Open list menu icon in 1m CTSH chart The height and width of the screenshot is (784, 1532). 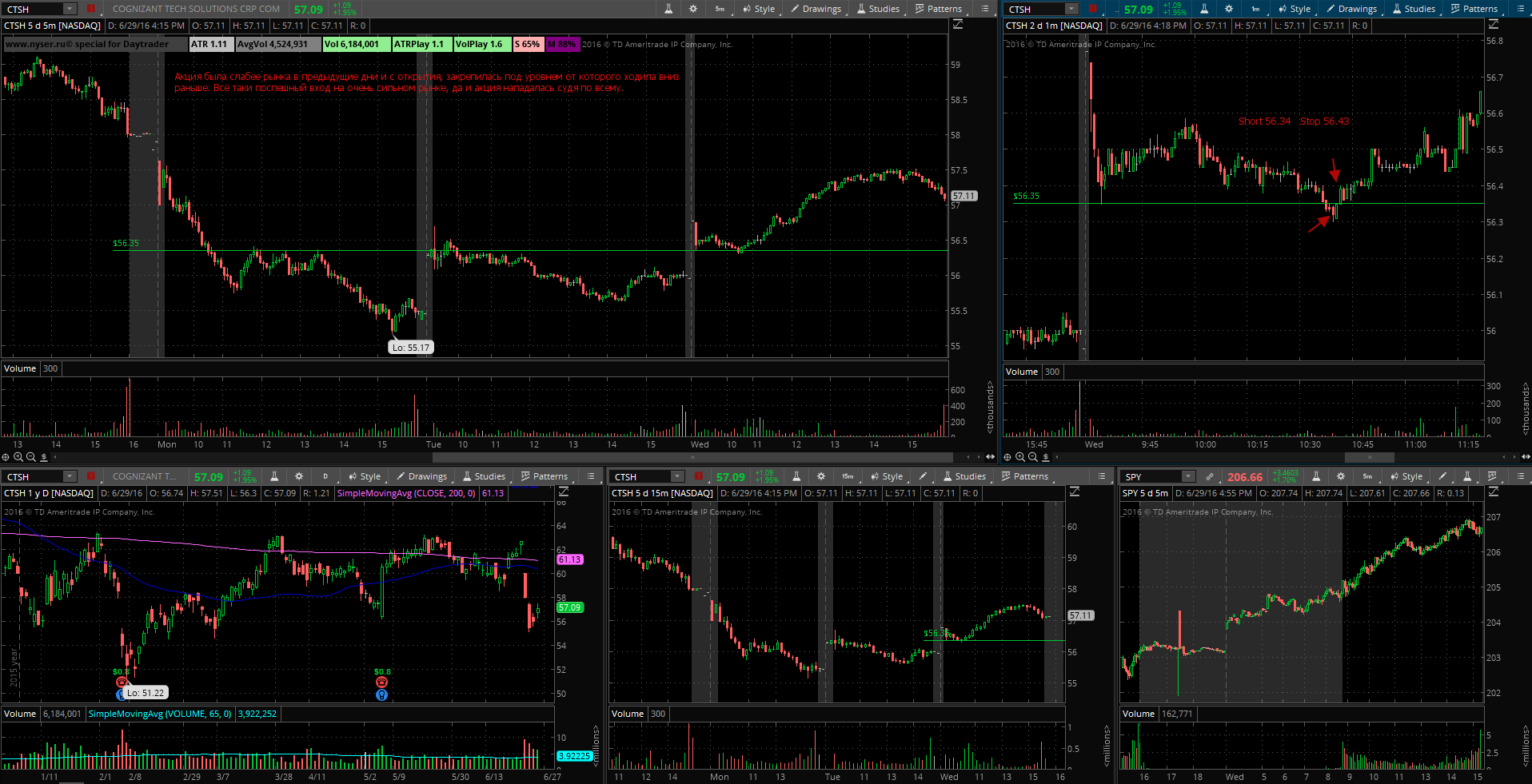pos(1520,9)
